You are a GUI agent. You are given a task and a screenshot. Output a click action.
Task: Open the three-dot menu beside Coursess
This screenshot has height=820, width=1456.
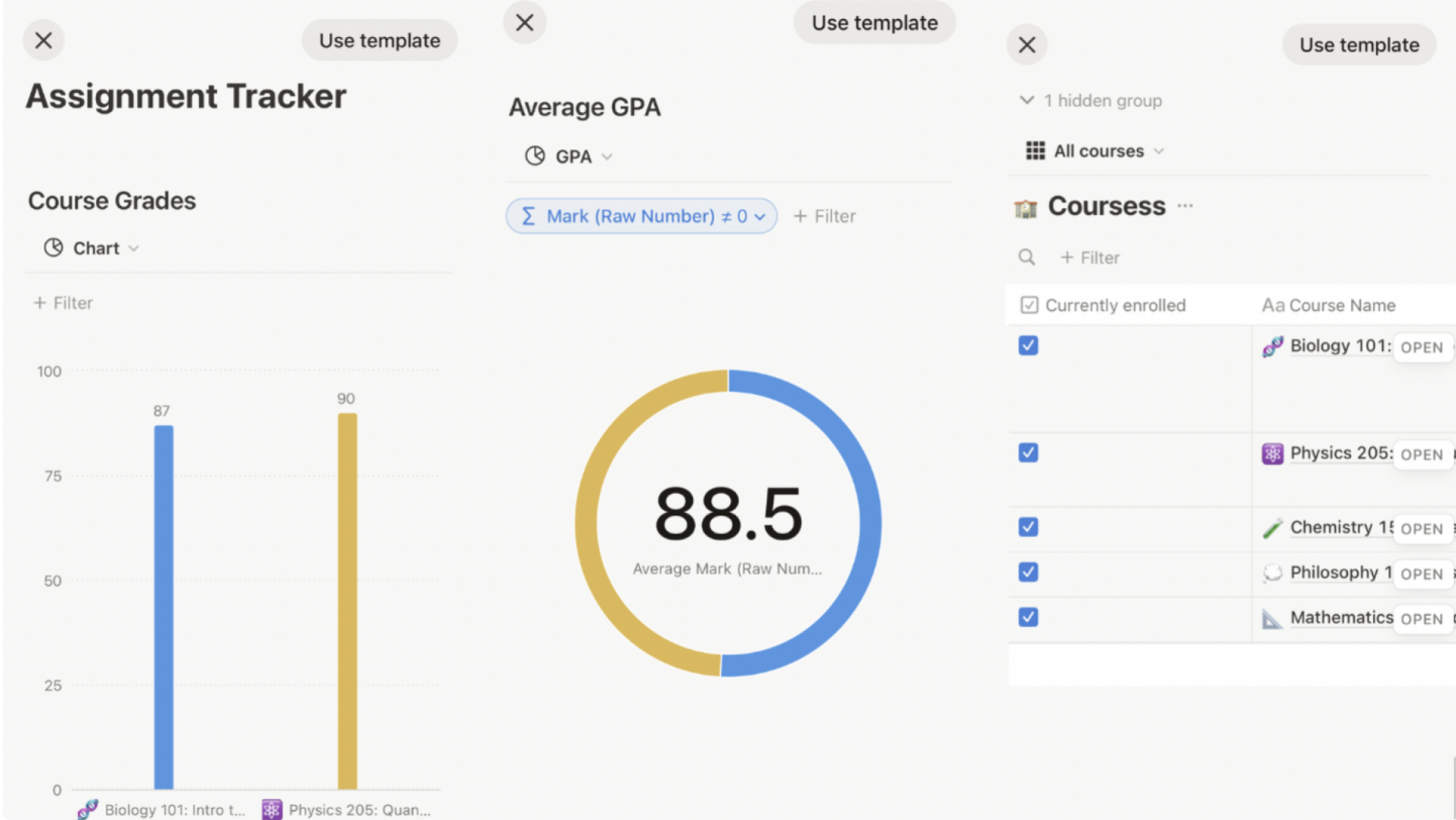tap(1185, 206)
